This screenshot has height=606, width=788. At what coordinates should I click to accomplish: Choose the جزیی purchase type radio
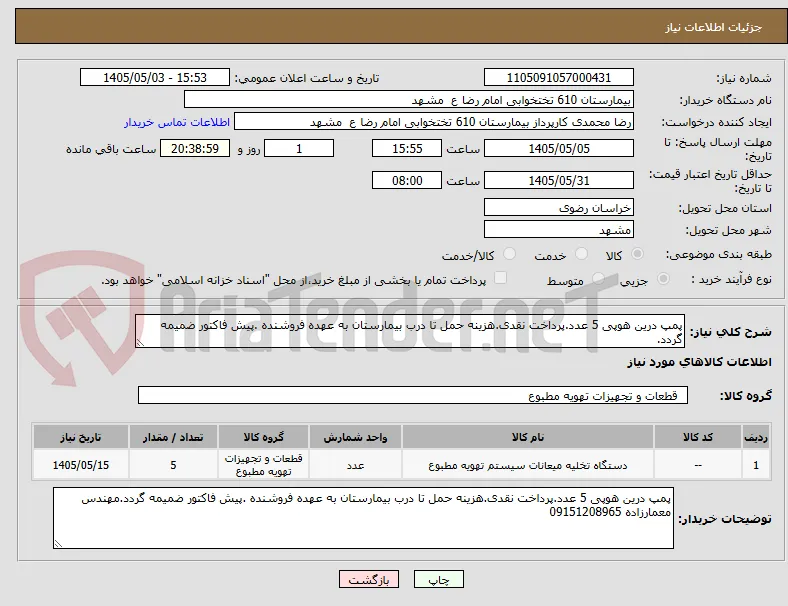(x=663, y=279)
